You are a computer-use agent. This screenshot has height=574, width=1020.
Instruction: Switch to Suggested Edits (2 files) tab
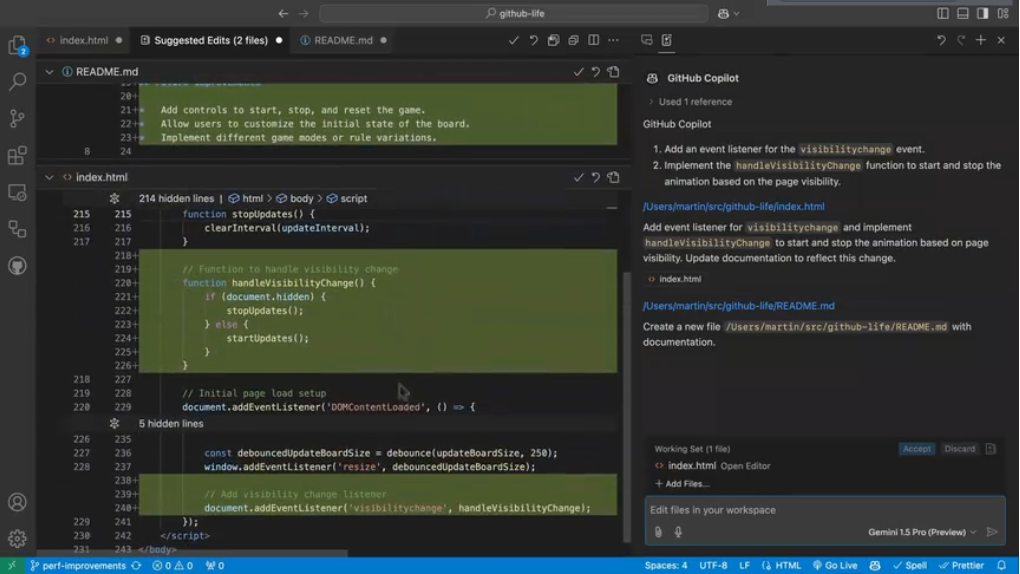[x=211, y=40]
